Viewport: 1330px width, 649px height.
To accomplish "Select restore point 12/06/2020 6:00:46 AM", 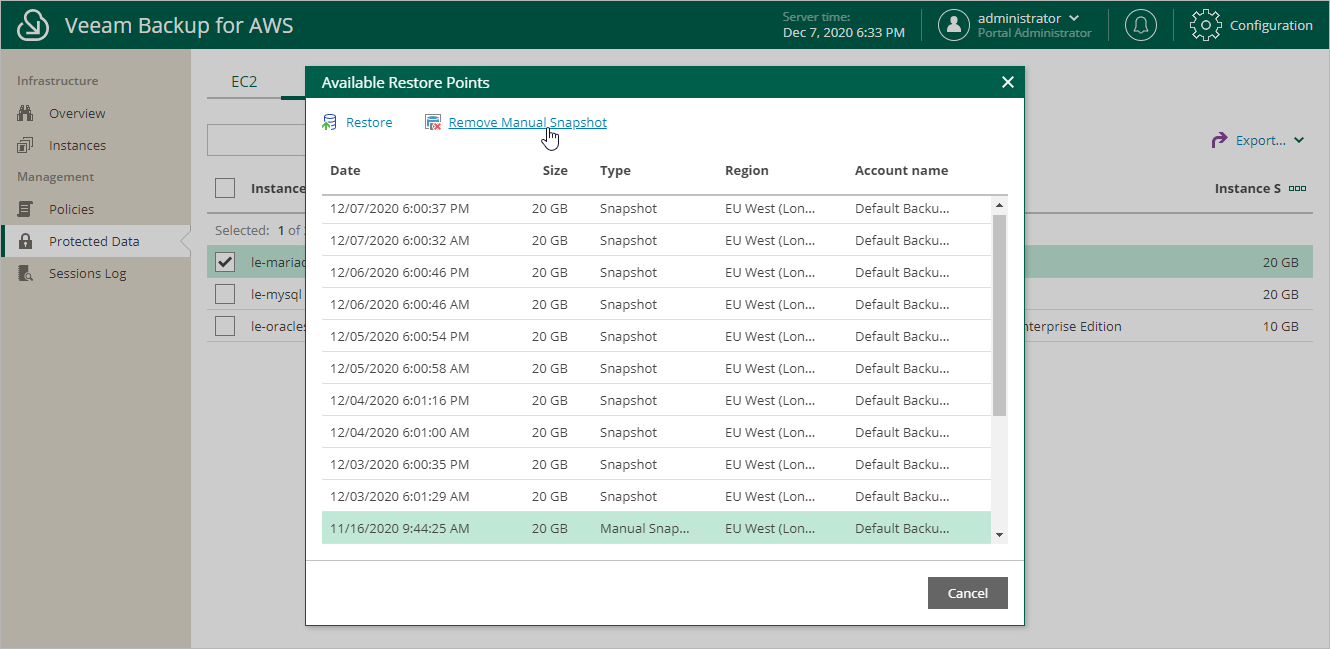I will pos(656,305).
